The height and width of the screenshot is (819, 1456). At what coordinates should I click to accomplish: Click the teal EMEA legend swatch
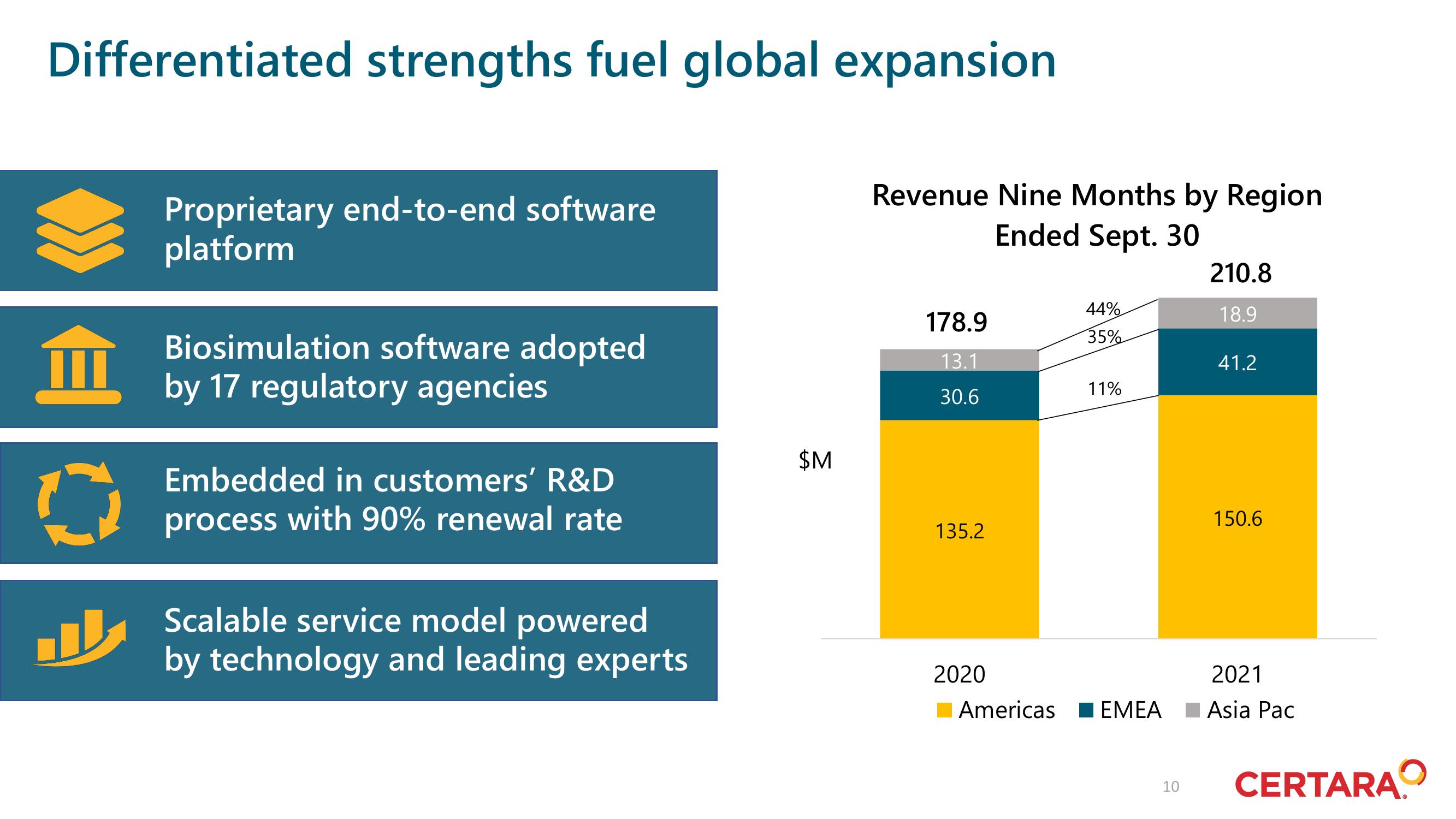(1086, 710)
